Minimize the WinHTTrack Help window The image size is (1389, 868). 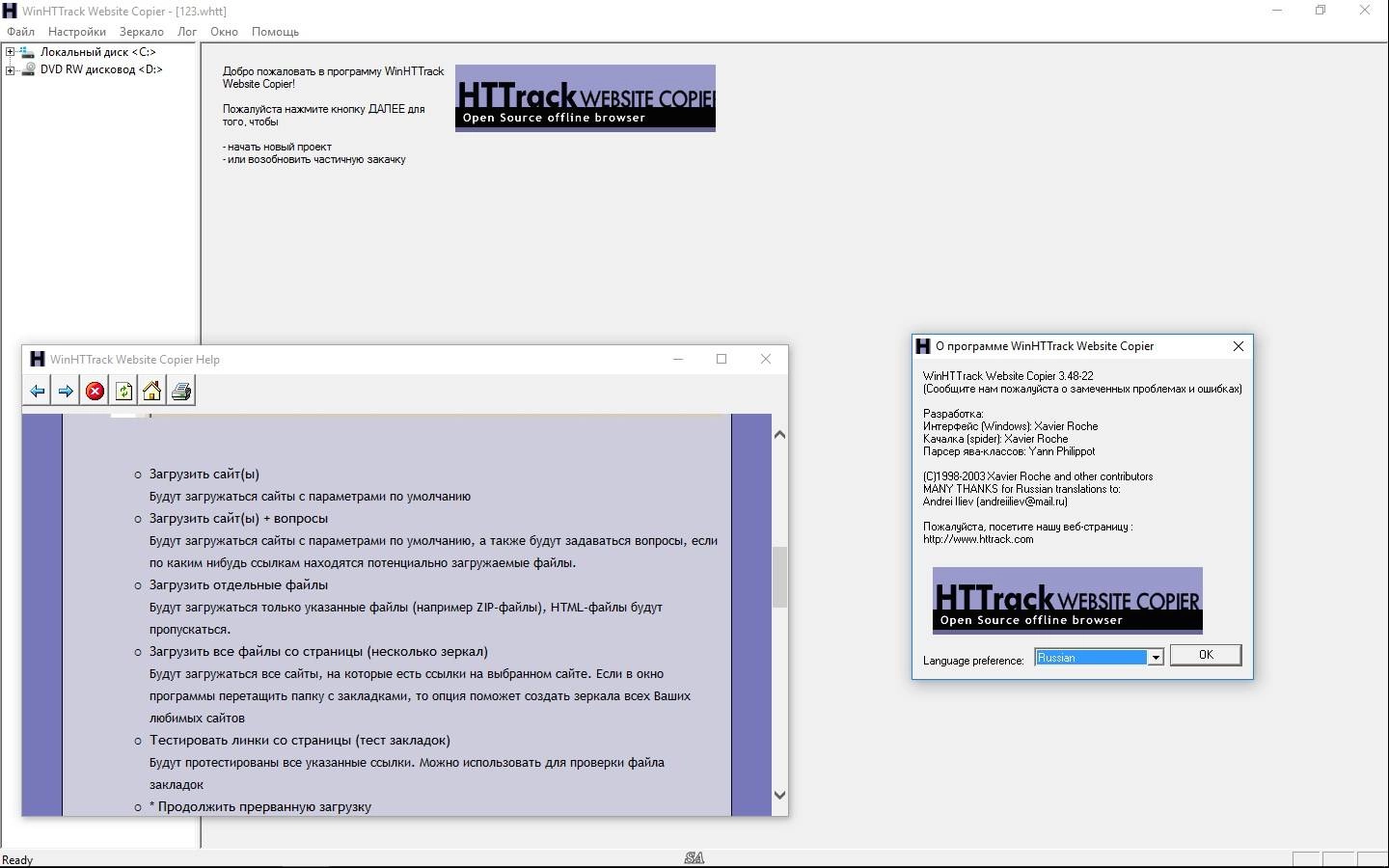[x=678, y=359]
